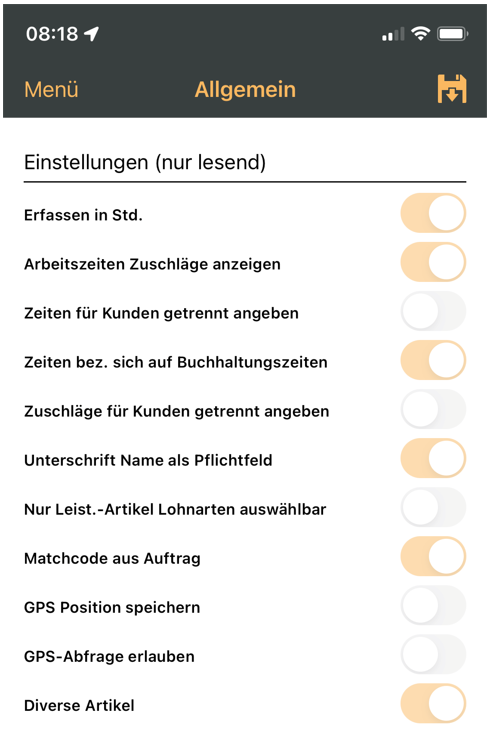Tap the 08:18 clock in status bar
Screen dimensions: 490x732
pos(52,34)
